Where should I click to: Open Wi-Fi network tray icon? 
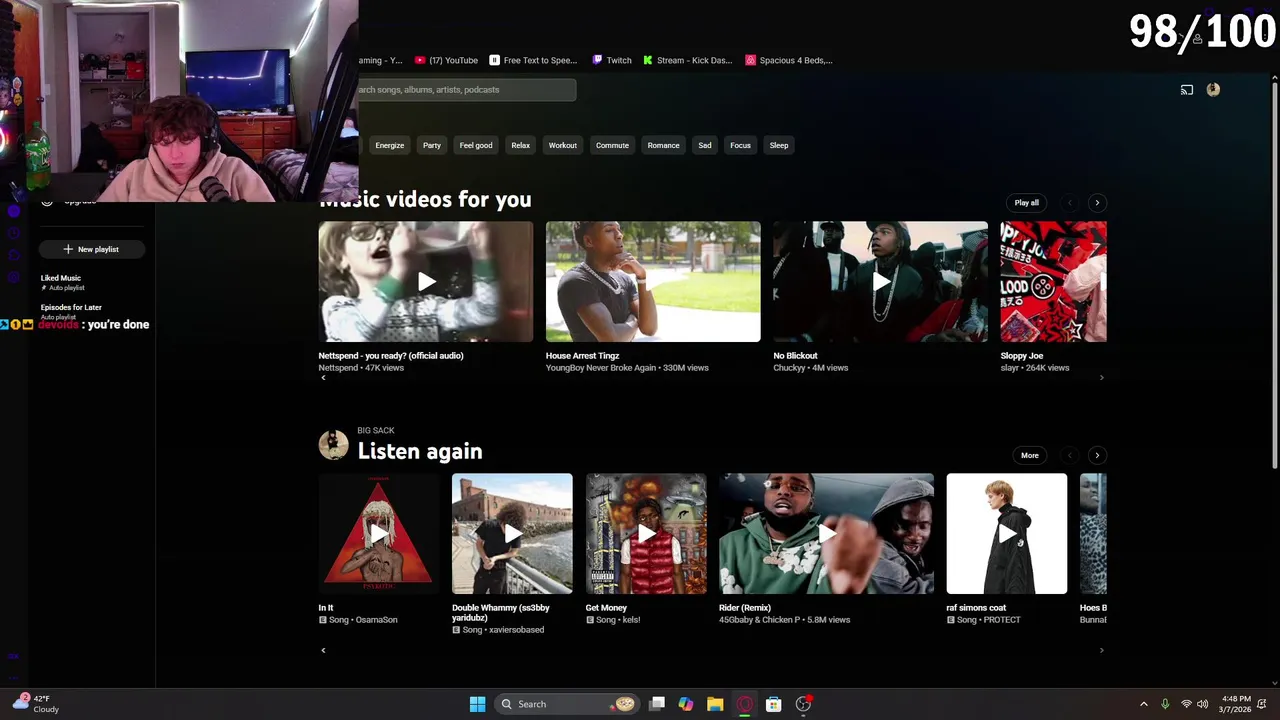1186,704
